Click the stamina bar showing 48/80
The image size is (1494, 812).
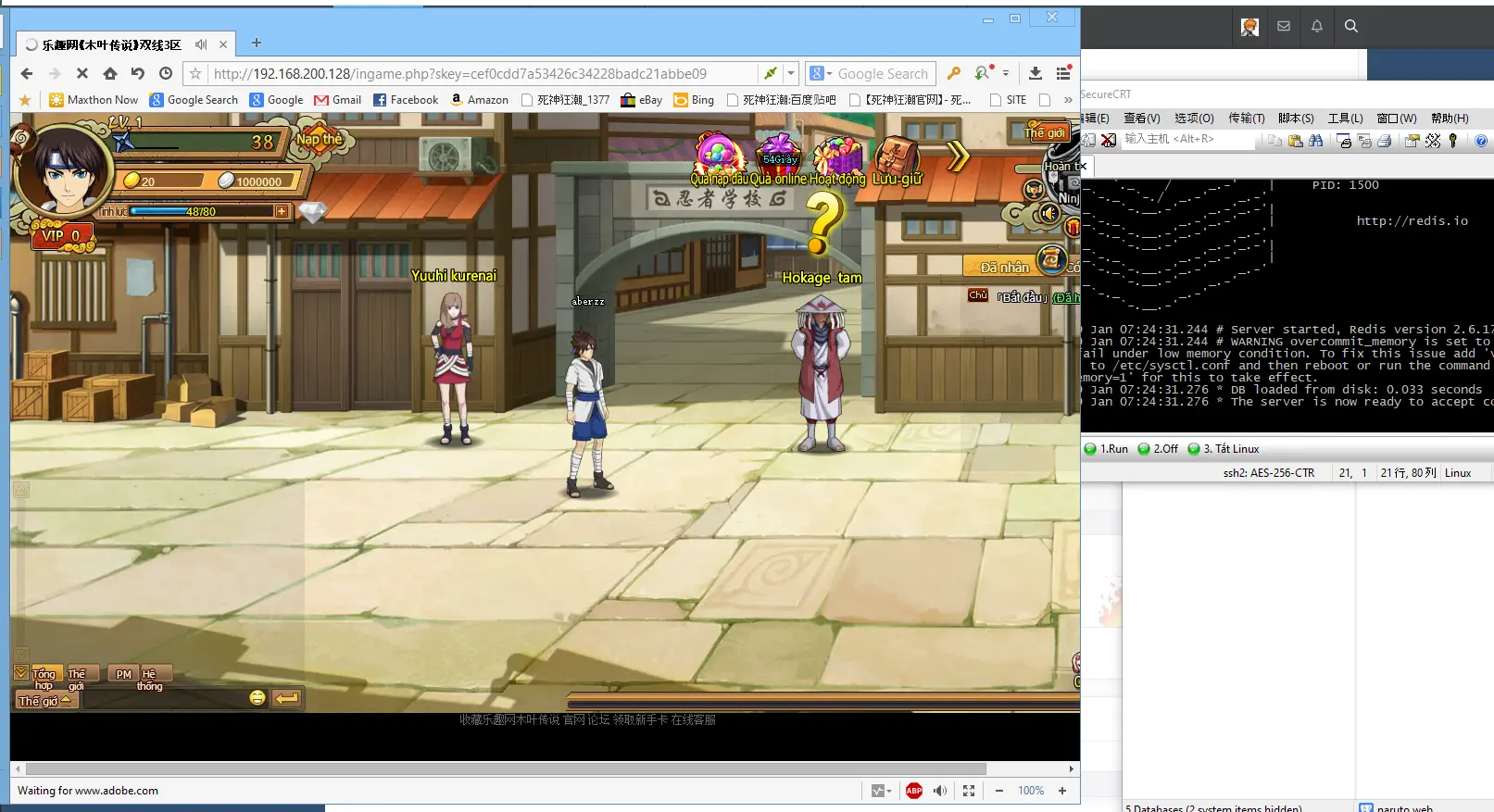coord(200,211)
